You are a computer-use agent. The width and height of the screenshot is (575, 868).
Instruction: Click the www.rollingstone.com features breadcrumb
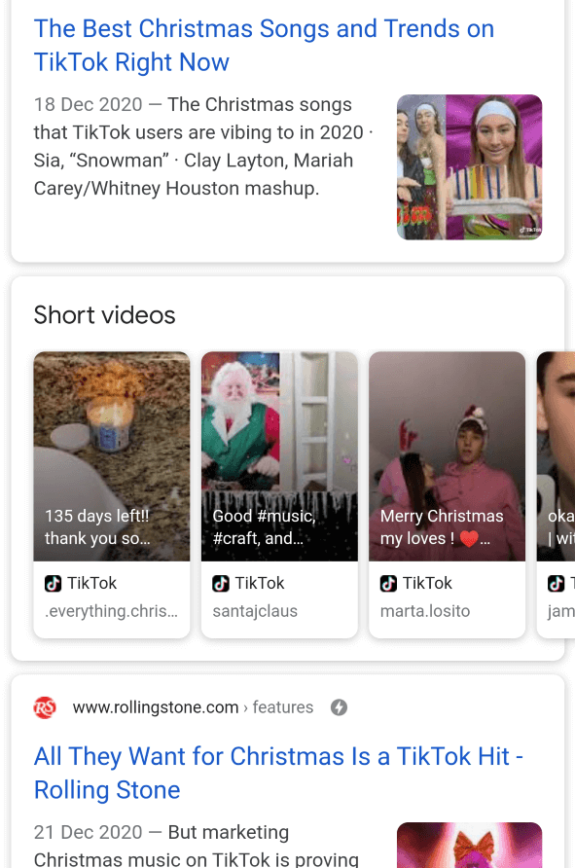(193, 707)
